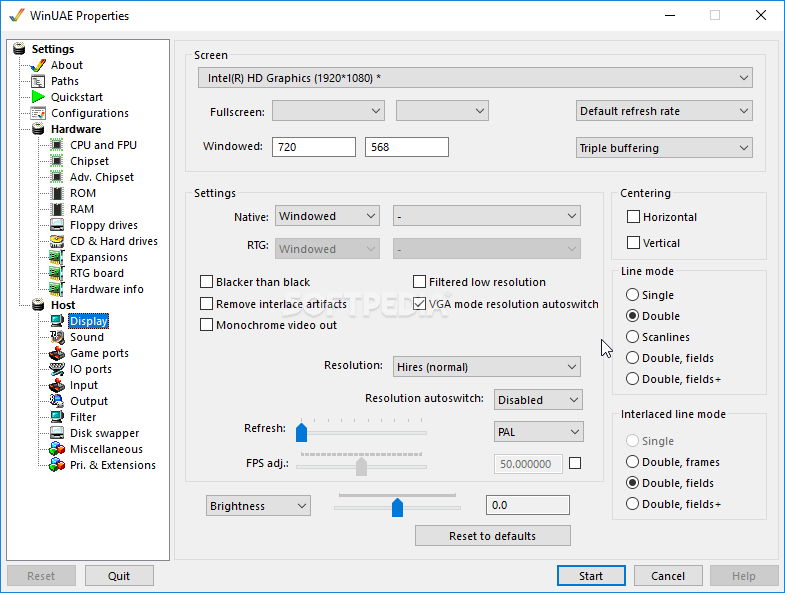Click the Windowed height field 568

(x=407, y=147)
